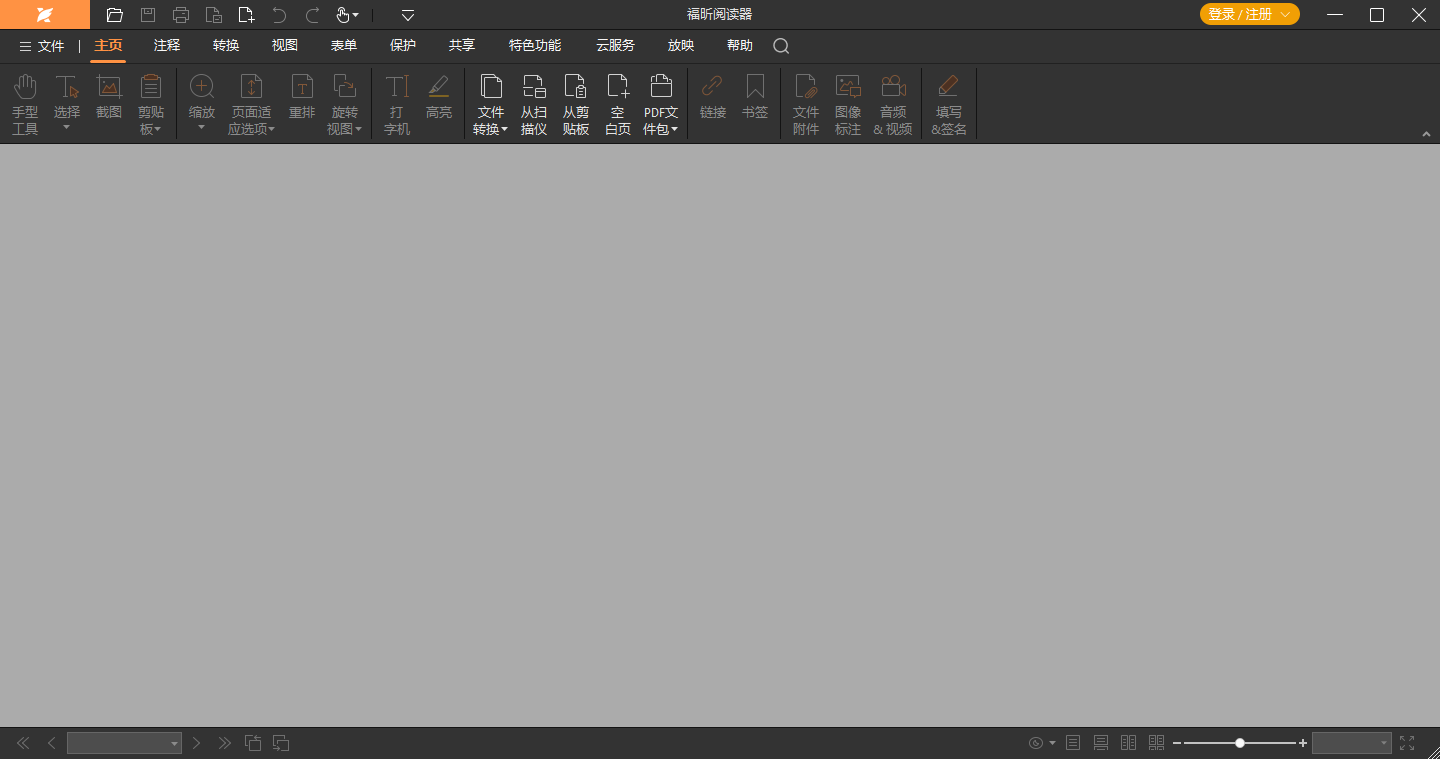Click the zoom in plus button
Screen dimensions: 1440x759
(x=1303, y=743)
